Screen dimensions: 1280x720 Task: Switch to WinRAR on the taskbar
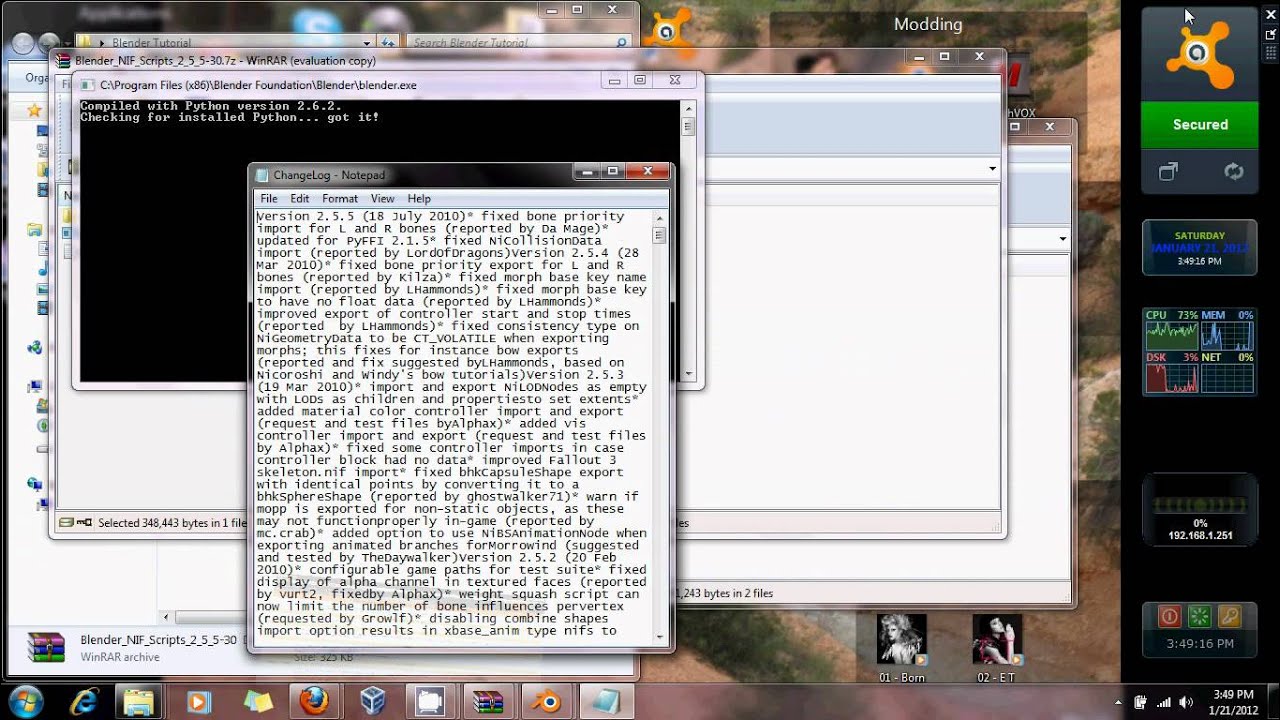click(x=488, y=701)
